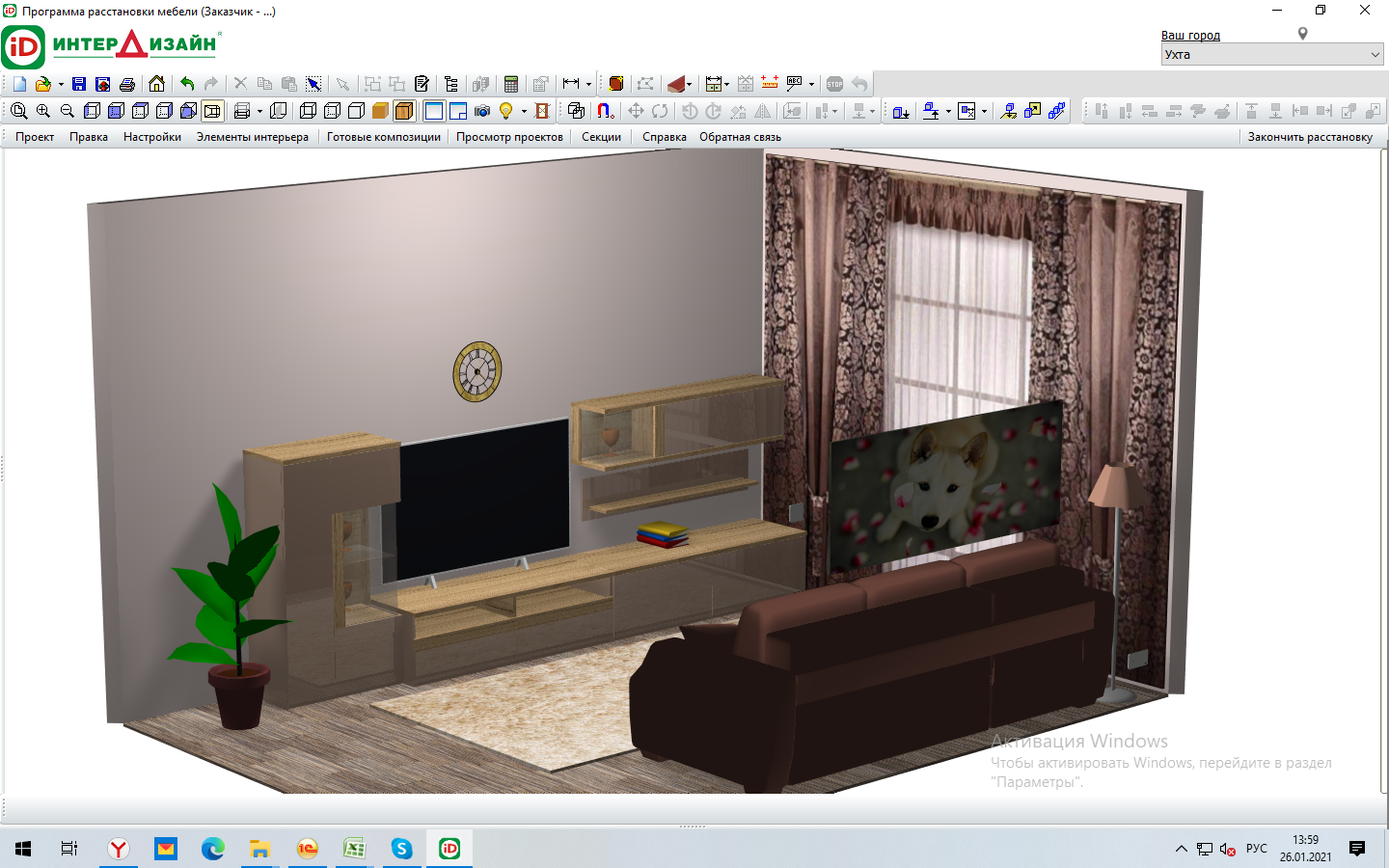Image resolution: width=1389 pixels, height=868 pixels.
Task: Switch to plain white cube render mode
Action: 356,111
